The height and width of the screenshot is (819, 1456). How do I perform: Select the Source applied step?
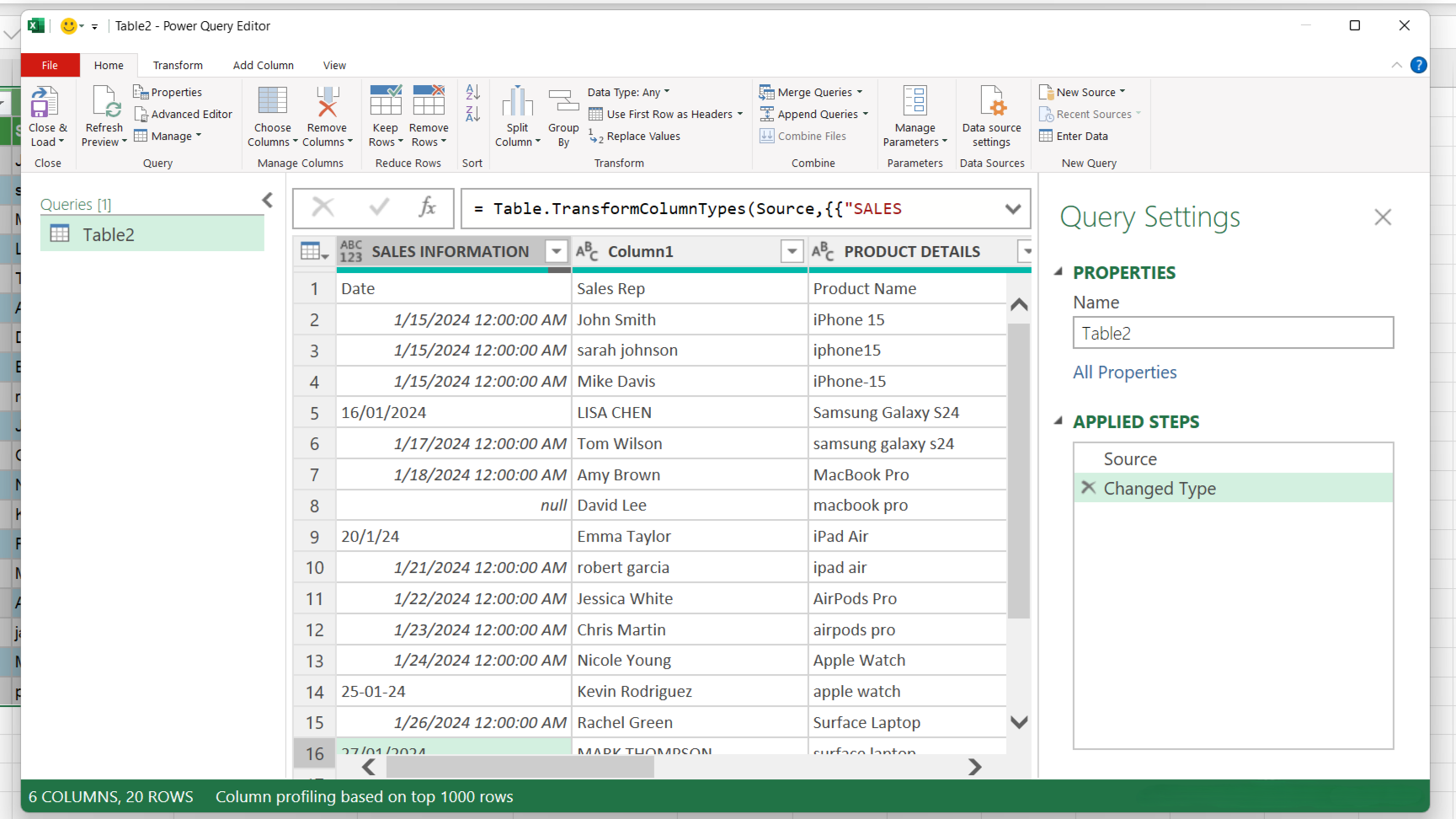pyautogui.click(x=1233, y=459)
